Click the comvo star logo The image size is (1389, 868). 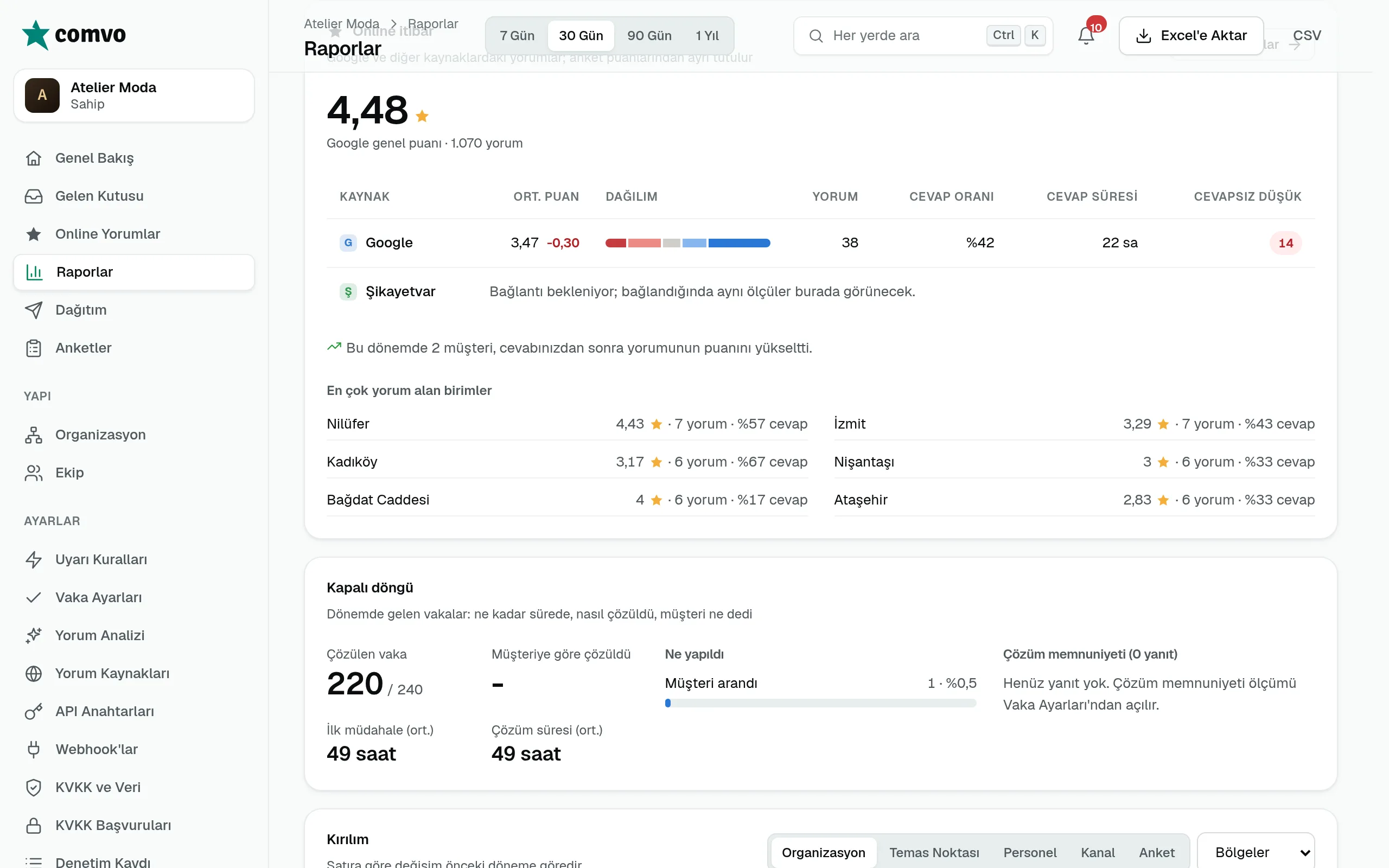[x=36, y=34]
